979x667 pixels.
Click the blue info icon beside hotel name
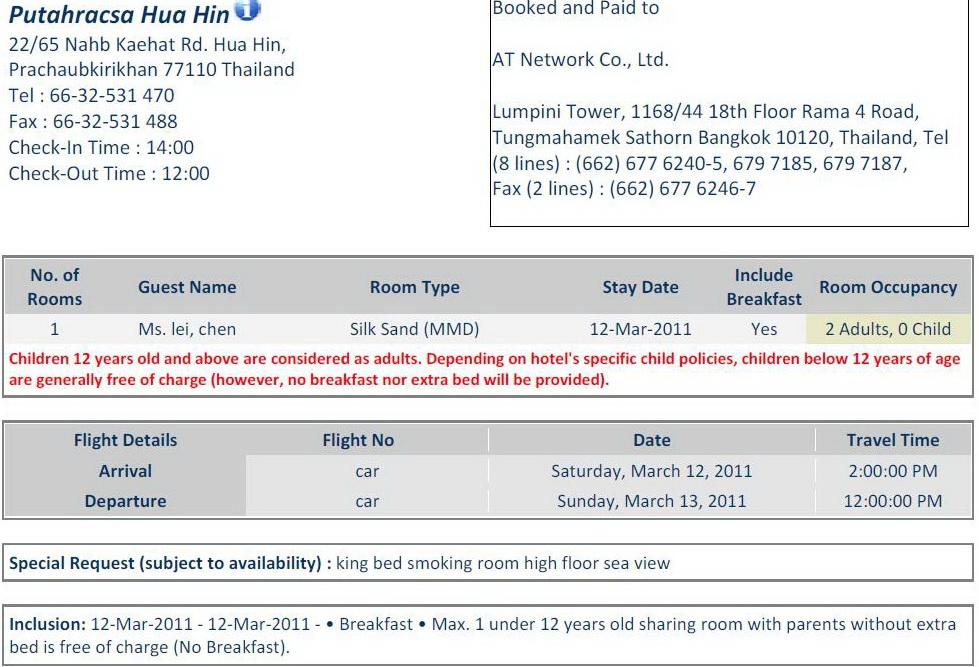coord(247,9)
